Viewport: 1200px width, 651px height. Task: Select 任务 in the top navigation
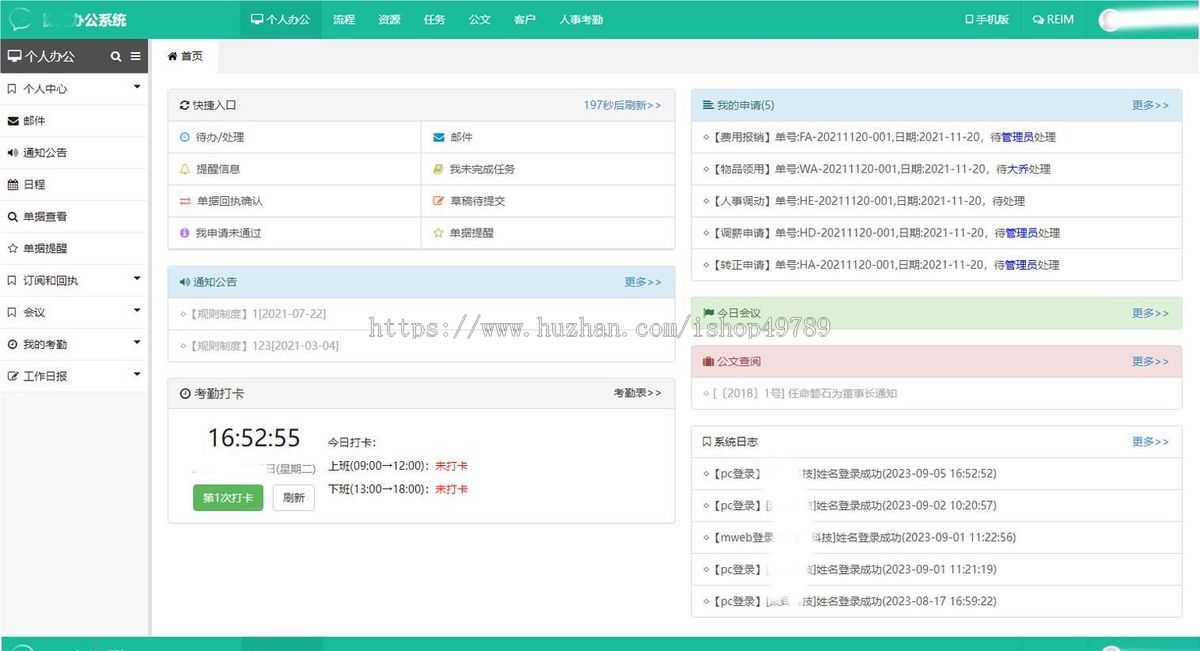[x=434, y=19]
